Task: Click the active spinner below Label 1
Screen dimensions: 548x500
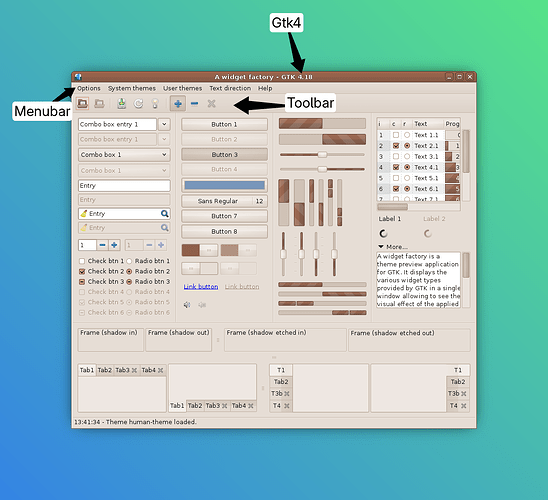Action: tap(383, 233)
